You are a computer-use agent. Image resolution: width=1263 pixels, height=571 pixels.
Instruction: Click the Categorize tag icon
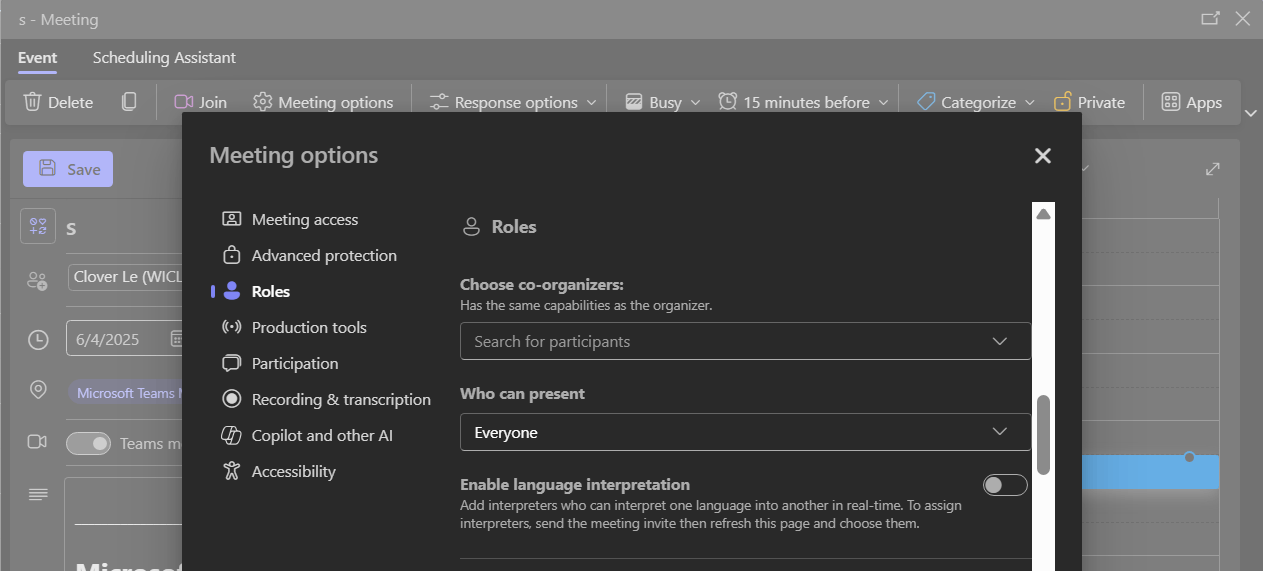926,102
